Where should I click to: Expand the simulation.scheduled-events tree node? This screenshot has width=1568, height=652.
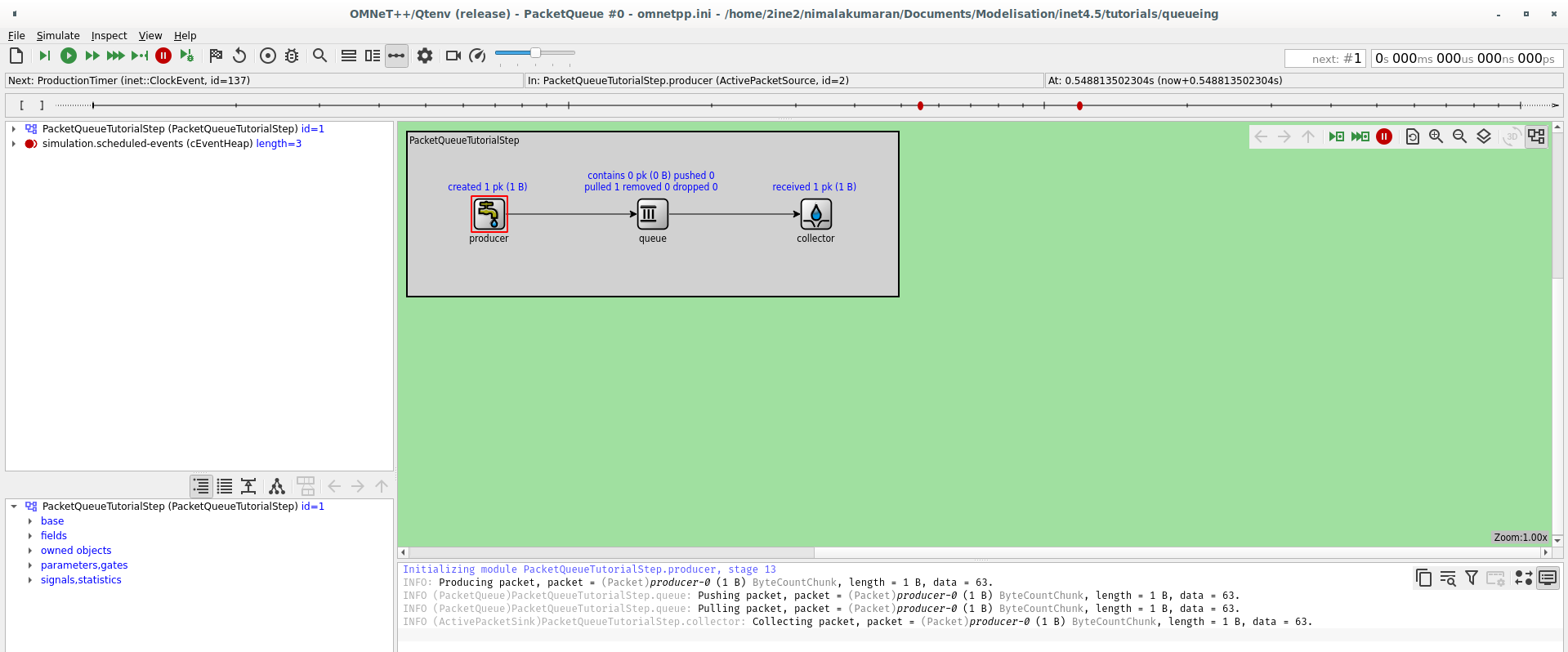point(14,144)
